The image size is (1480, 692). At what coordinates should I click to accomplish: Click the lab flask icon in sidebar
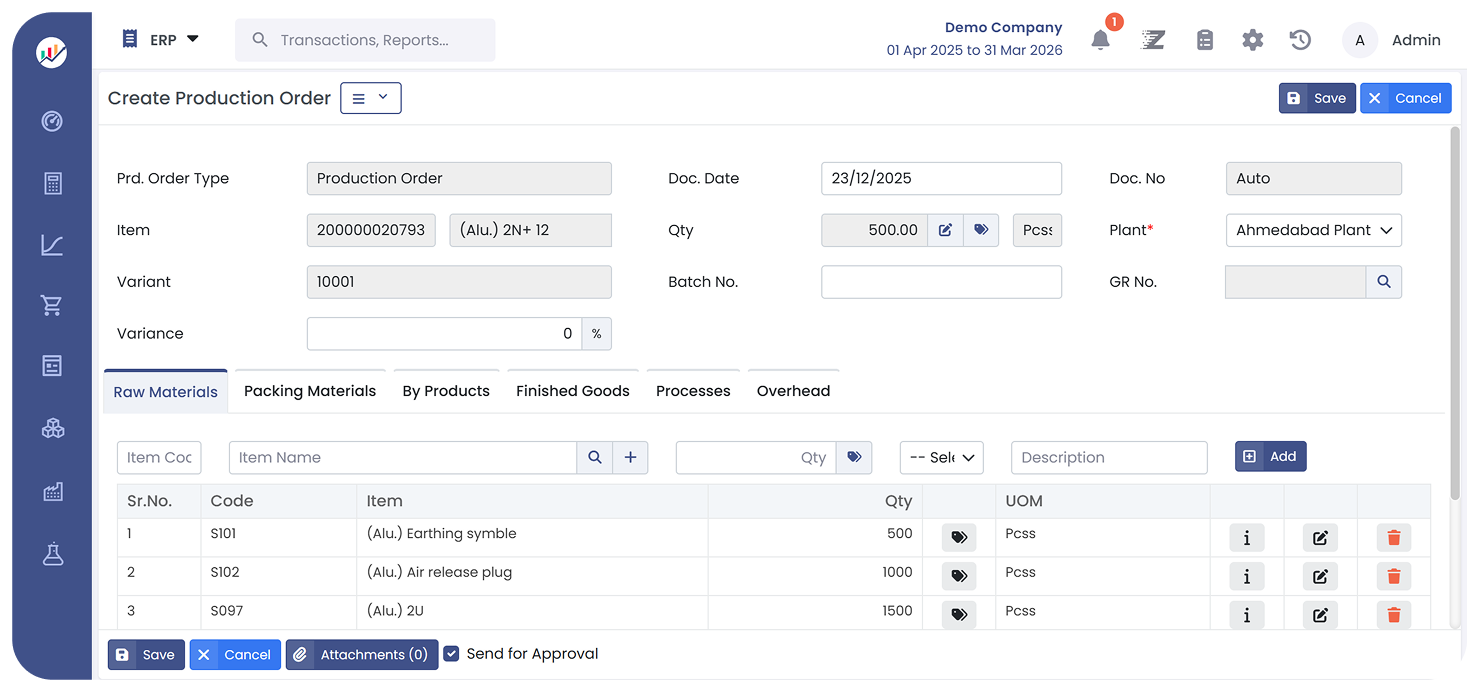[52, 554]
